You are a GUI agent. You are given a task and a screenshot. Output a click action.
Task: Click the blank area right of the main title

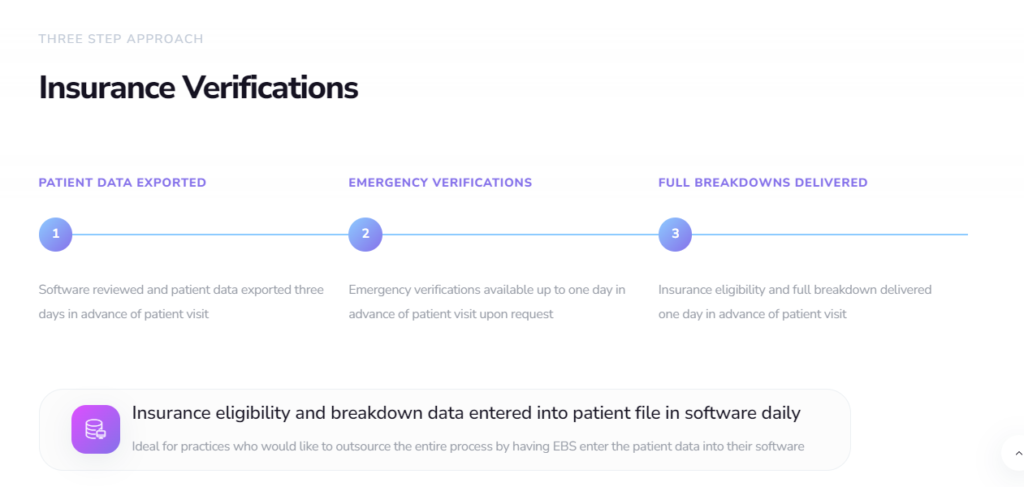point(650,88)
